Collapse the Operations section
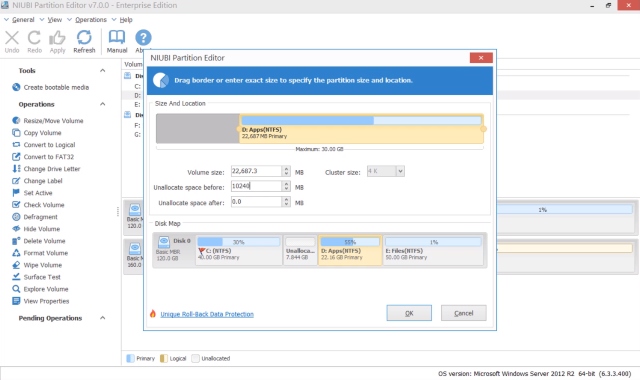 pyautogui.click(x=102, y=104)
